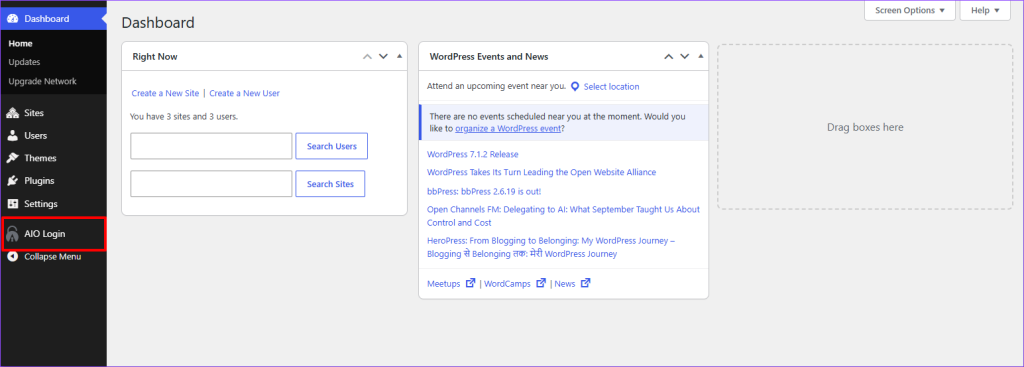Open the AIO Login menu
This screenshot has width=1024, height=367.
click(53, 234)
